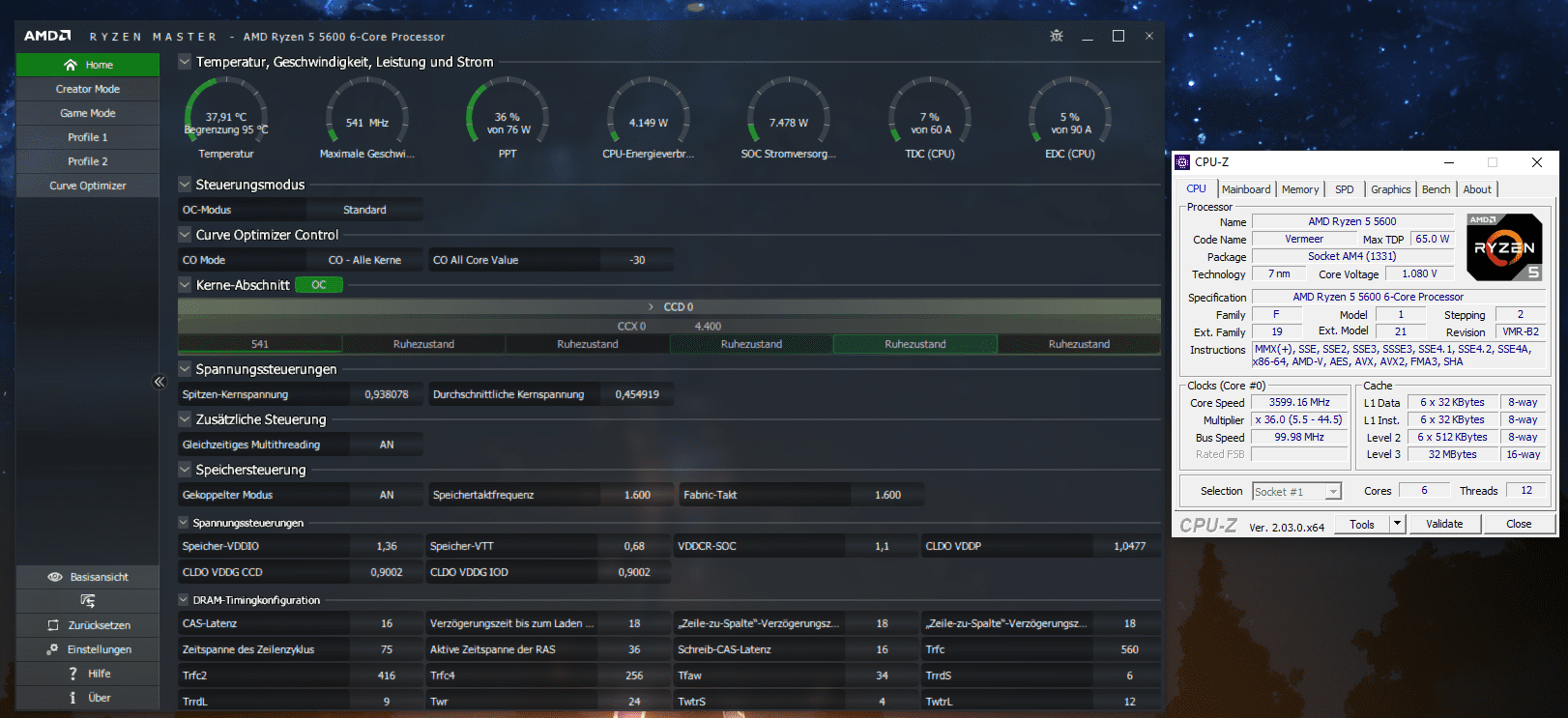Screen dimensions: 1568x718
Task: Click the Temperatur gauge
Action: point(226,120)
